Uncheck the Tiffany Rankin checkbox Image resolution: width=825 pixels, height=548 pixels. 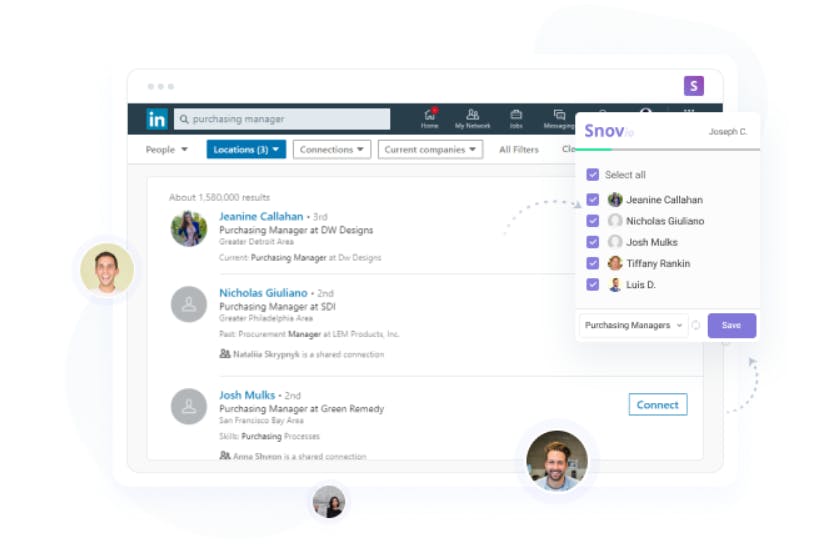[x=592, y=263]
